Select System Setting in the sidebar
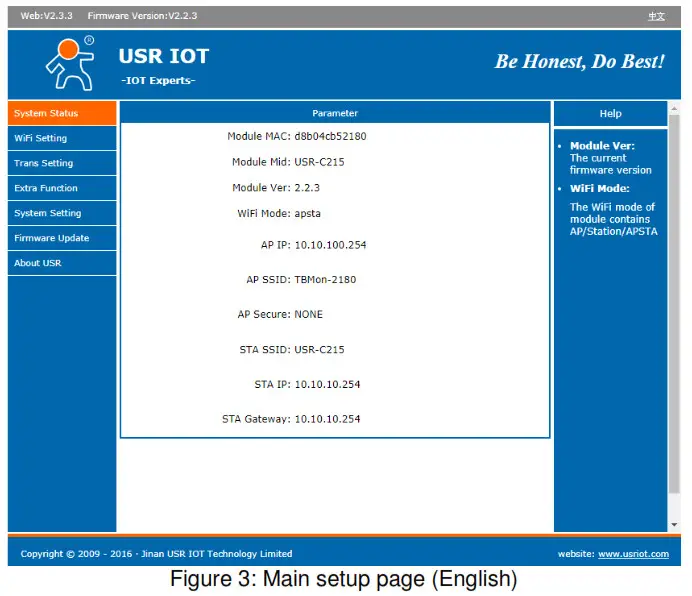 (x=62, y=213)
